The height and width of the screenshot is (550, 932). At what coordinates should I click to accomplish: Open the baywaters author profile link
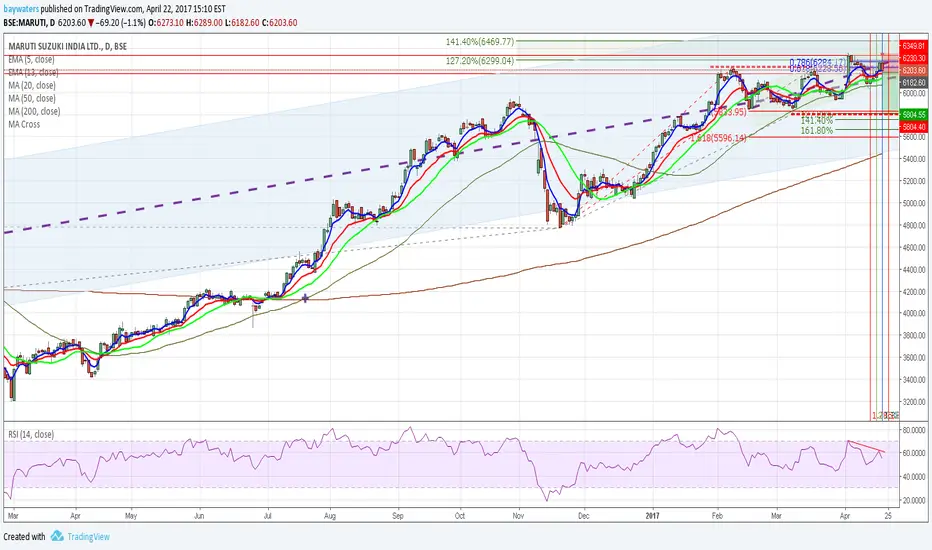(21, 9)
